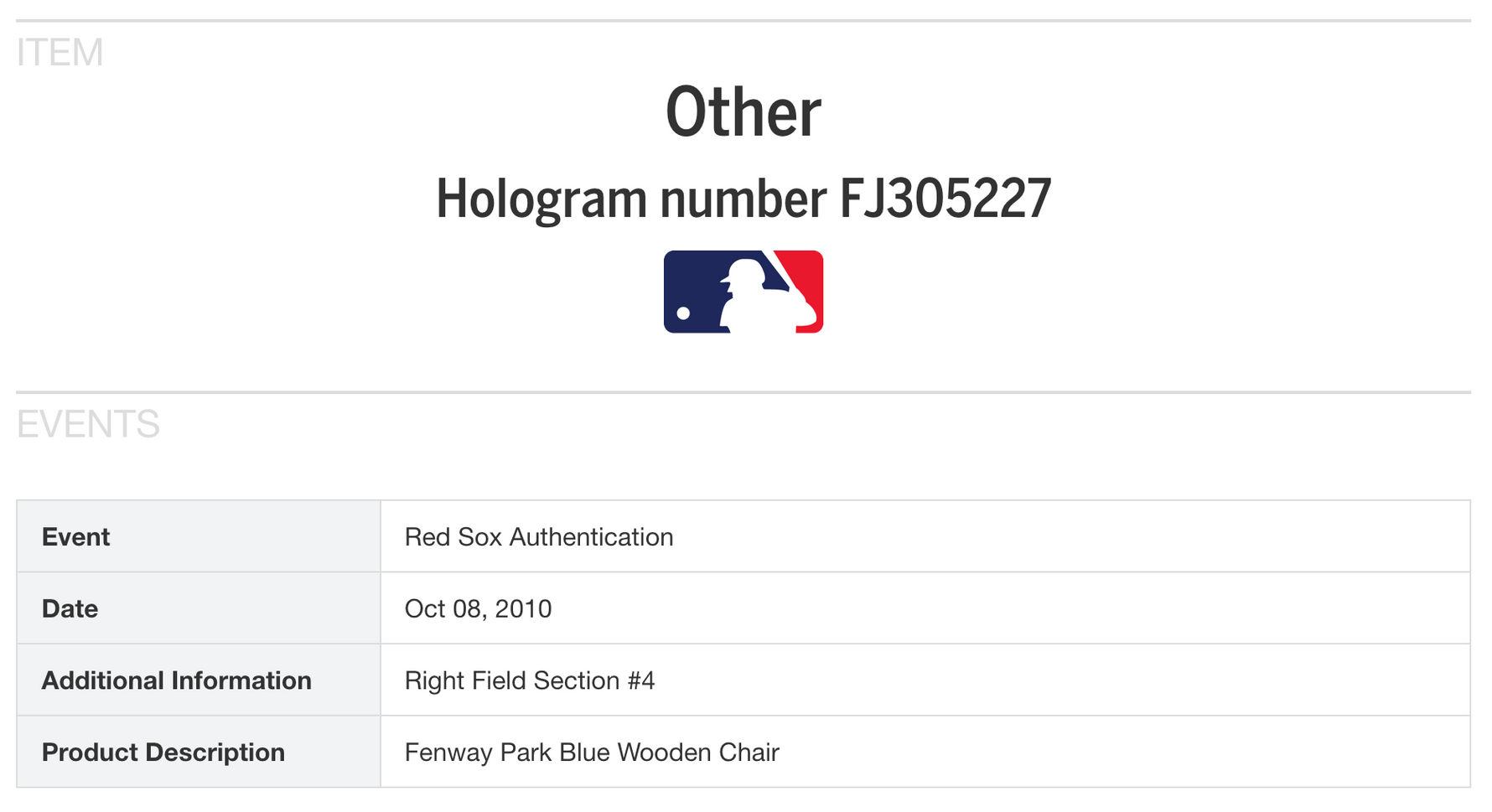Select the date Oct 08, 2010
1492x812 pixels.
point(478,608)
